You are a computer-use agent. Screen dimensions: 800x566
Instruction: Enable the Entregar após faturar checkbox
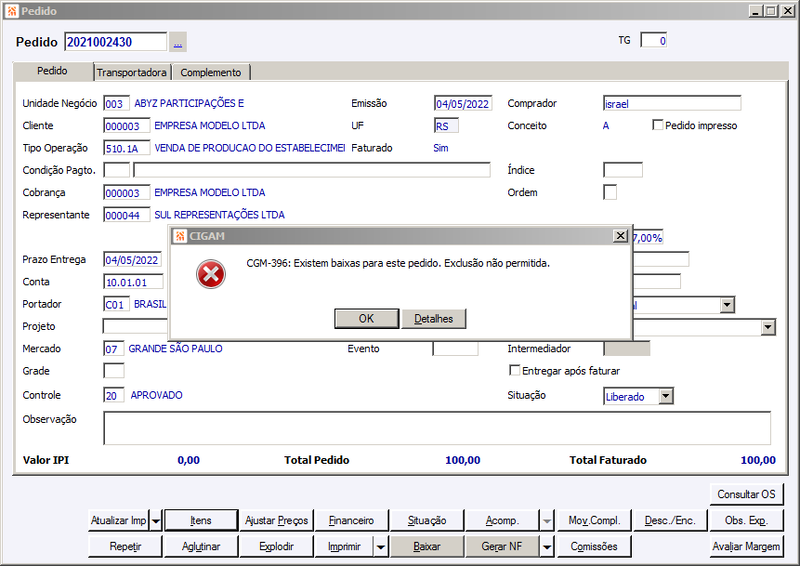(515, 370)
